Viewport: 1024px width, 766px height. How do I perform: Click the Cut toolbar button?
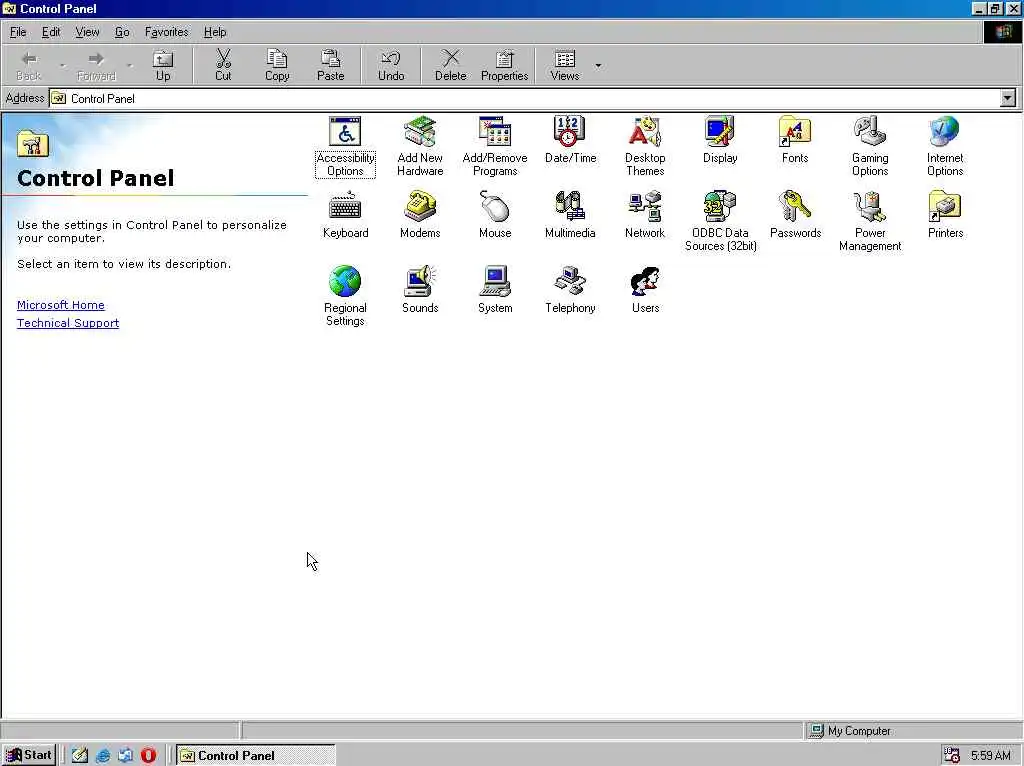point(223,66)
